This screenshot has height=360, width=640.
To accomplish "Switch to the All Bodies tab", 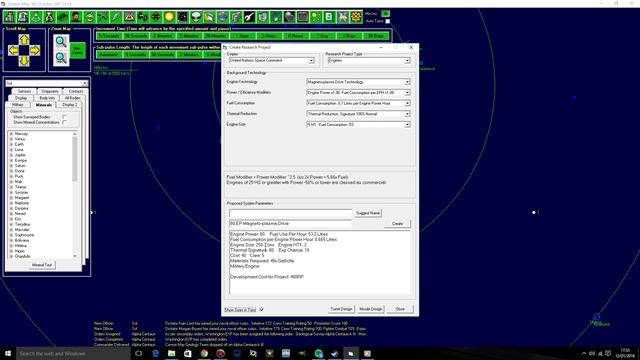I will click(x=72, y=98).
